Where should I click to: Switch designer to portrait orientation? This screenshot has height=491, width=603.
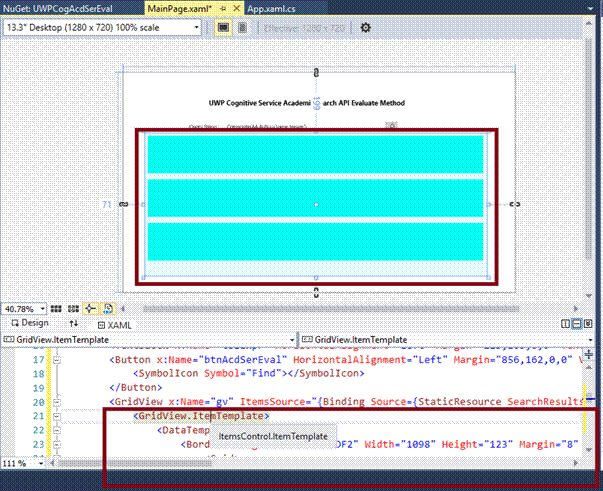pos(243,27)
